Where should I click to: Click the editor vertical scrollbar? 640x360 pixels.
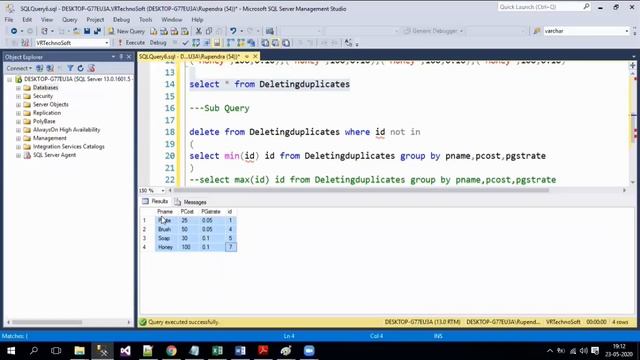pyautogui.click(x=633, y=129)
